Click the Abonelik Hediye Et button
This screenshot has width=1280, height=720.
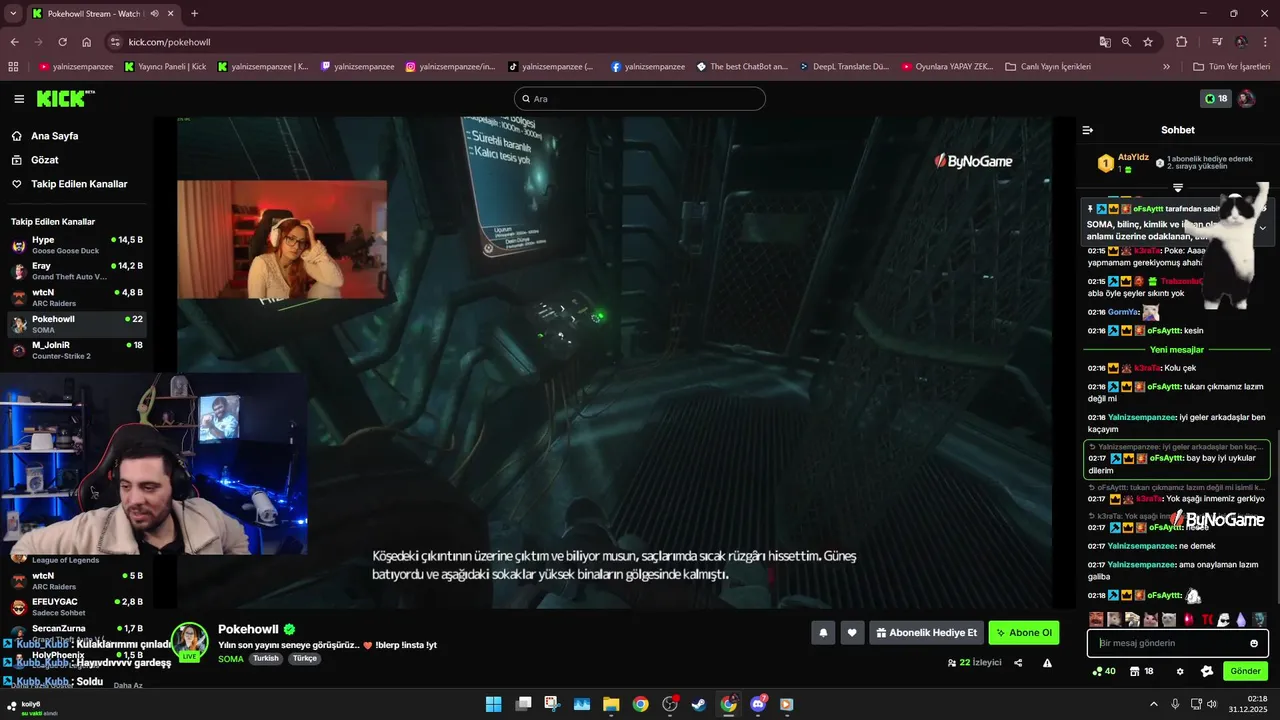point(926,633)
